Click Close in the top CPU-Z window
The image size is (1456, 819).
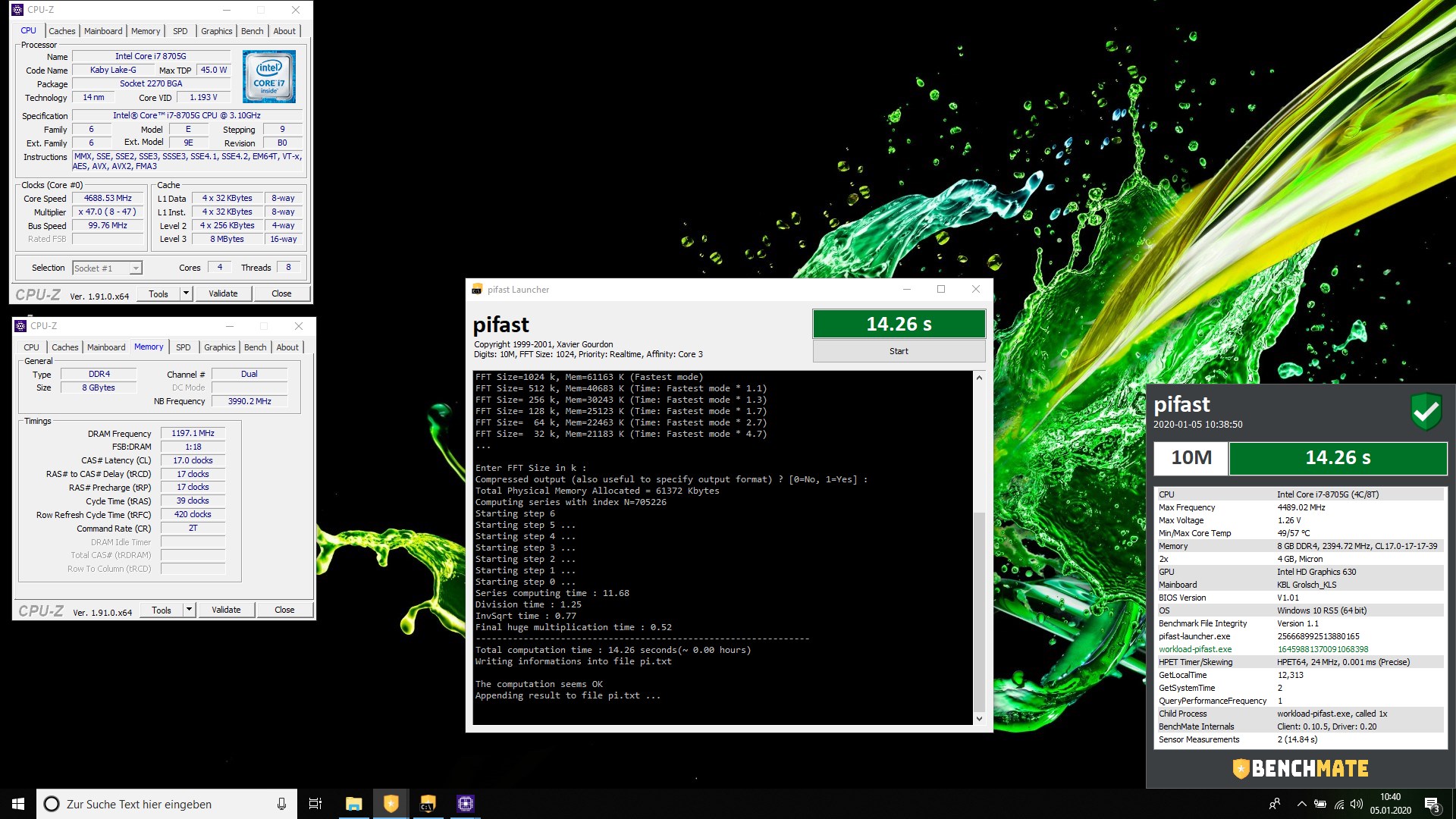click(281, 293)
